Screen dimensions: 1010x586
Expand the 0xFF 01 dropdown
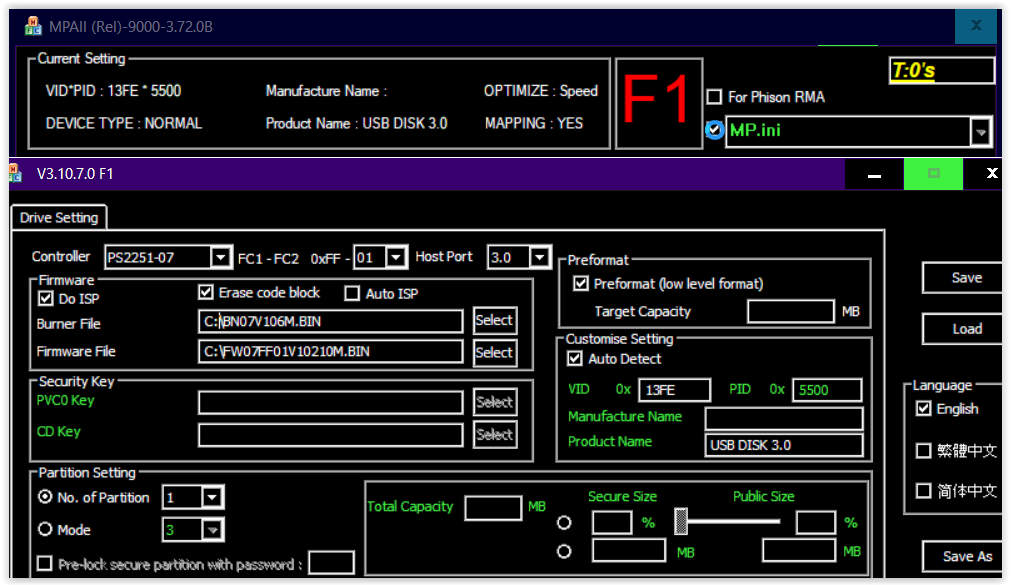click(x=396, y=258)
